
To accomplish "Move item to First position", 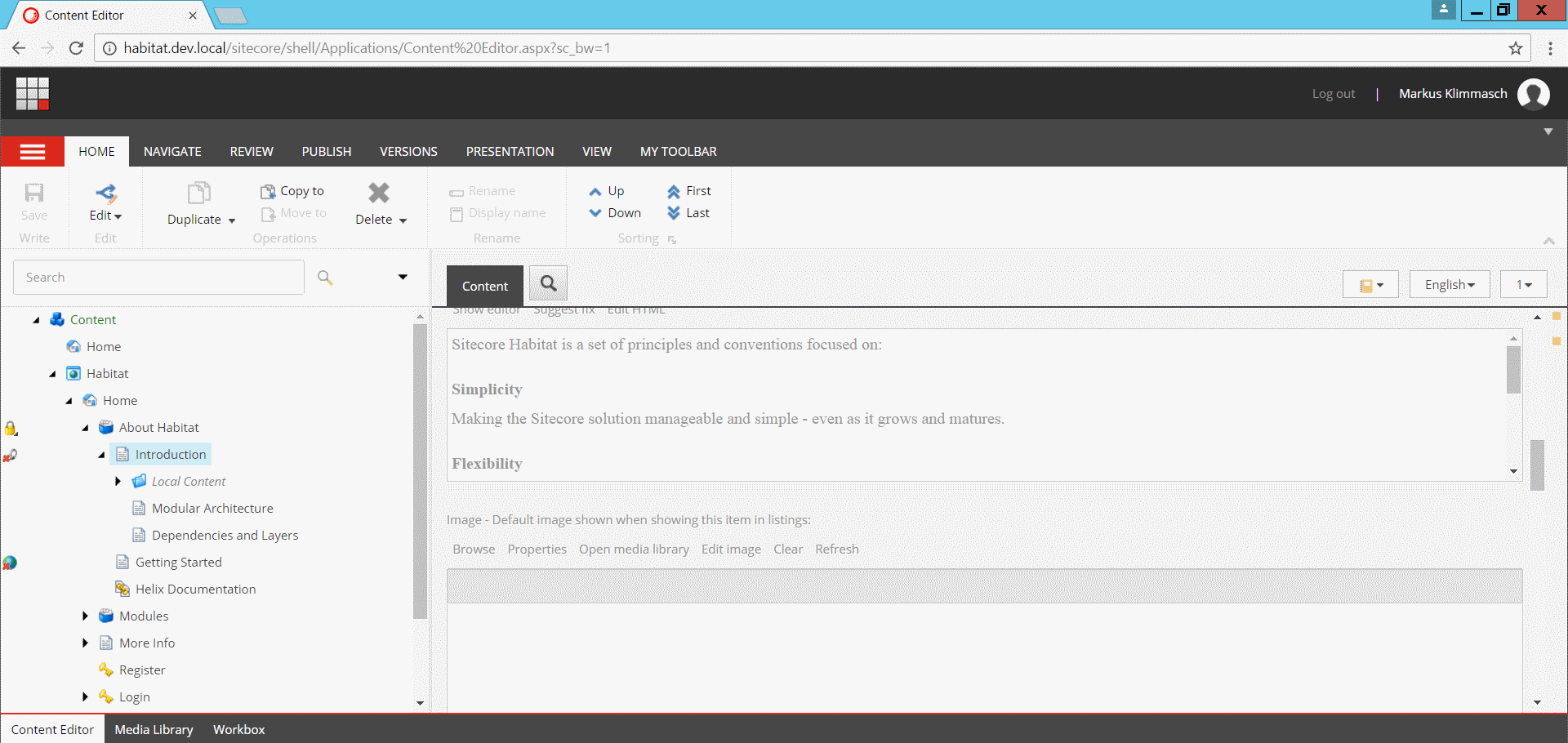I will (x=689, y=191).
